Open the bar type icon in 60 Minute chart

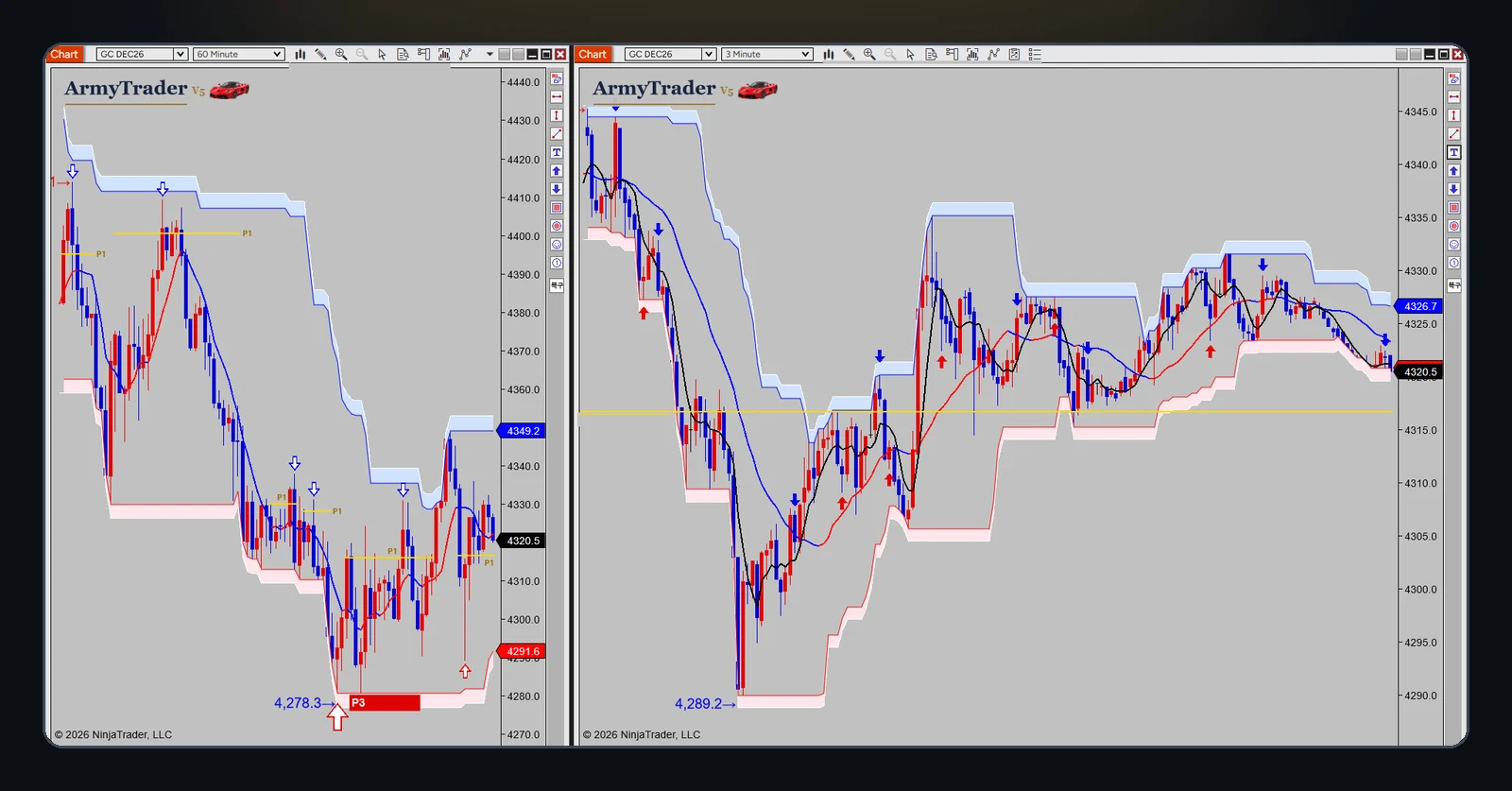pyautogui.click(x=300, y=54)
